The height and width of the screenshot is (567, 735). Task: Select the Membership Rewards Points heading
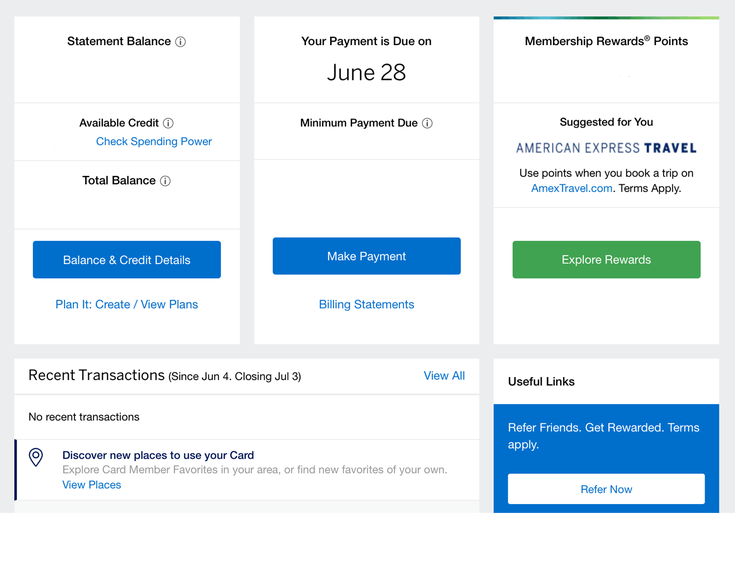[606, 42]
